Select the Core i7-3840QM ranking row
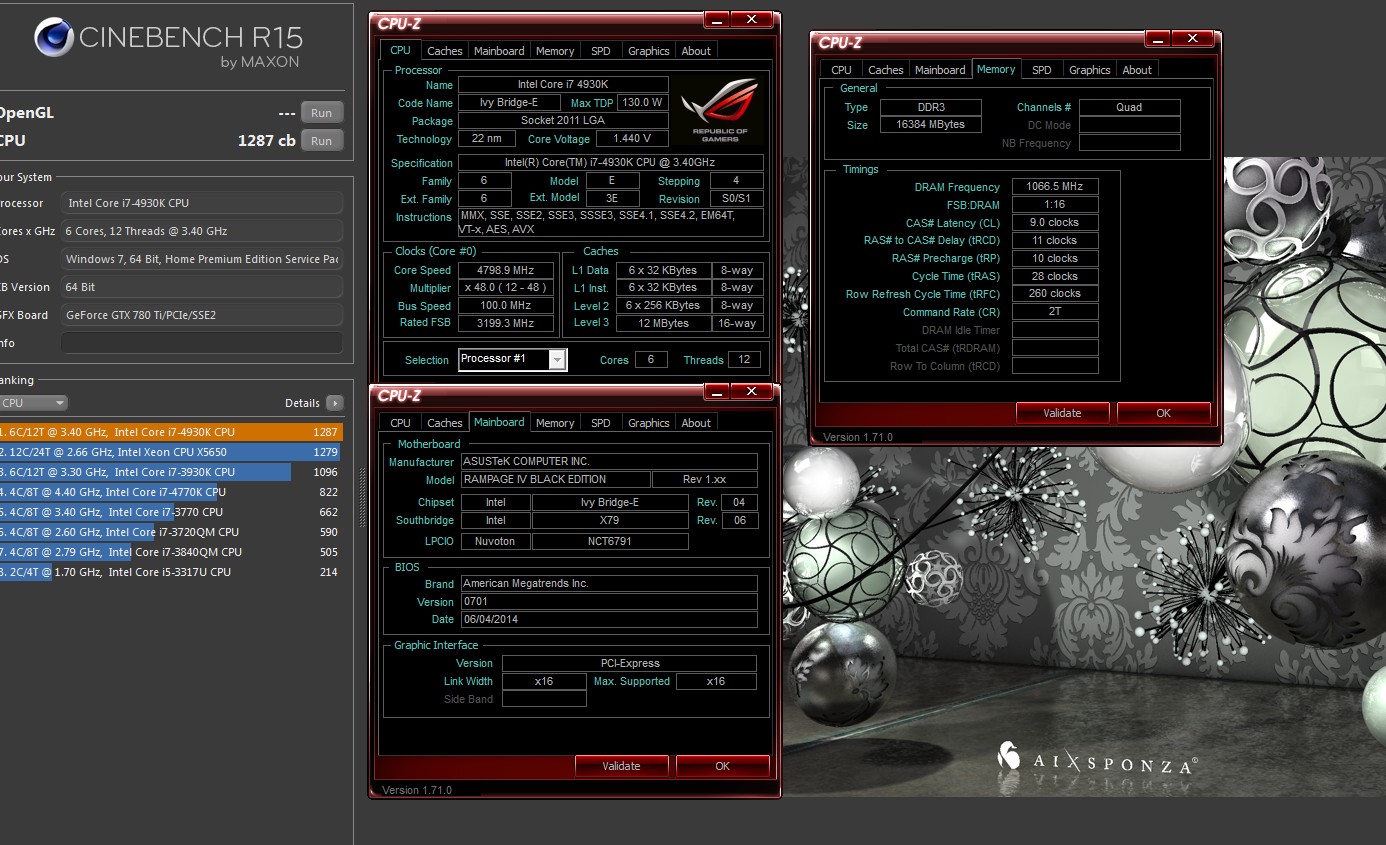The height and width of the screenshot is (845, 1386). pyautogui.click(x=171, y=552)
